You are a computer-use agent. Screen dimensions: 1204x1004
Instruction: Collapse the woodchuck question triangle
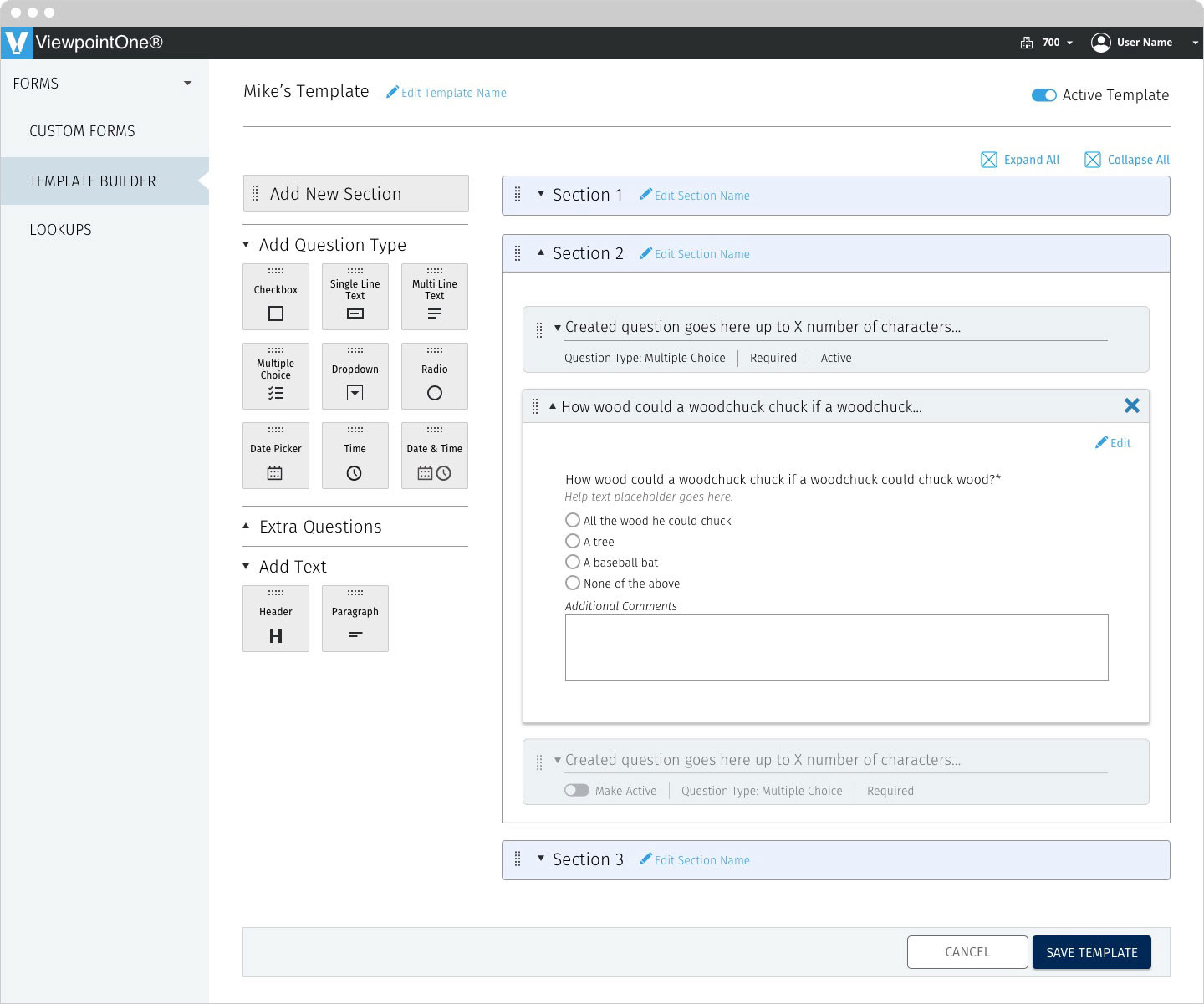click(553, 406)
